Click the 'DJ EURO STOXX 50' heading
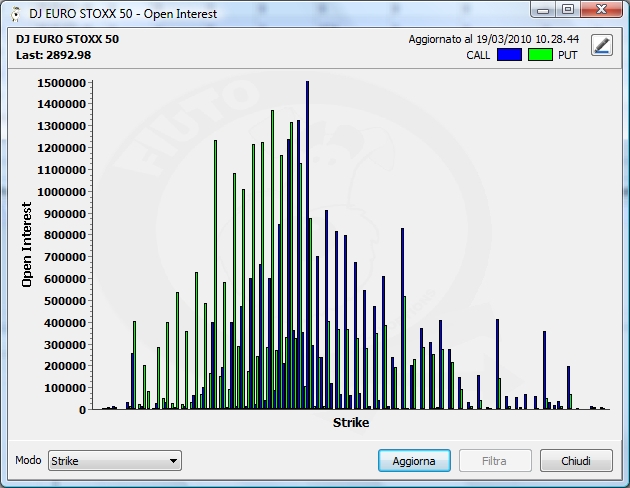630x488 pixels. click(x=68, y=39)
